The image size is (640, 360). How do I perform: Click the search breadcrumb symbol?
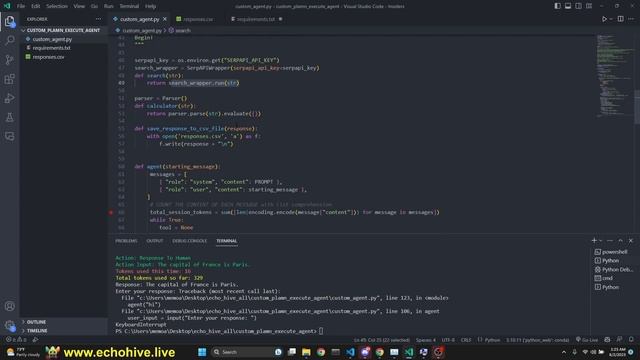click(x=180, y=31)
